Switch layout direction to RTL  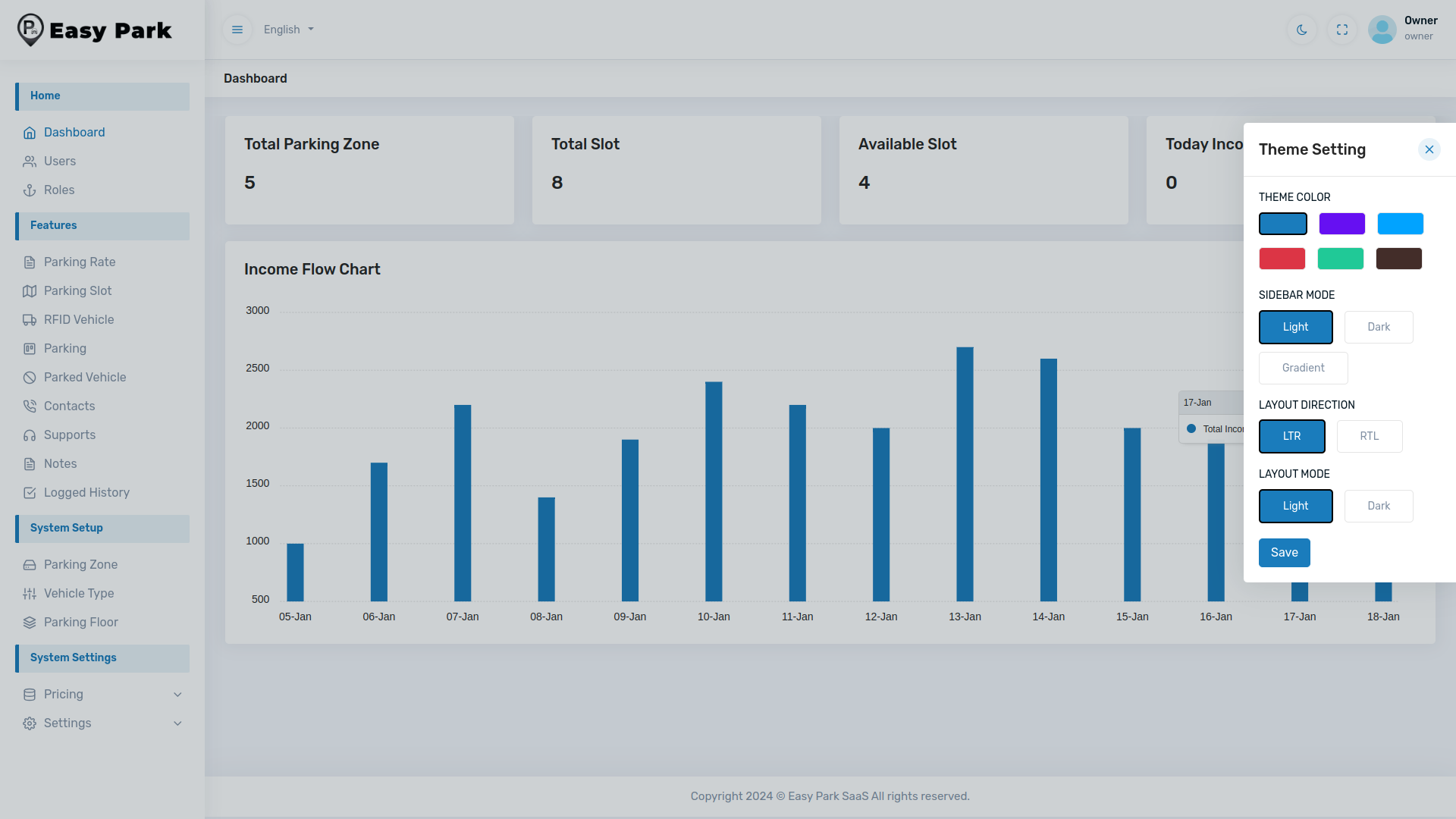pyautogui.click(x=1369, y=436)
